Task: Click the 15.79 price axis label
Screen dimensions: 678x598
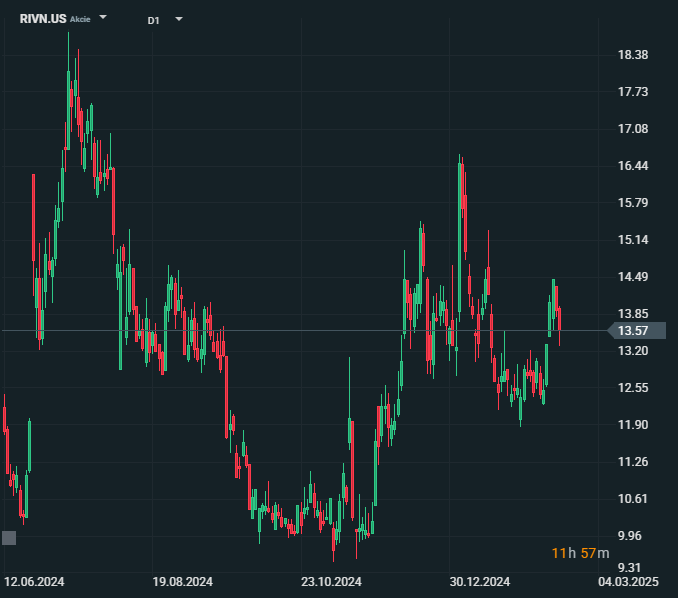Action: pyautogui.click(x=633, y=203)
